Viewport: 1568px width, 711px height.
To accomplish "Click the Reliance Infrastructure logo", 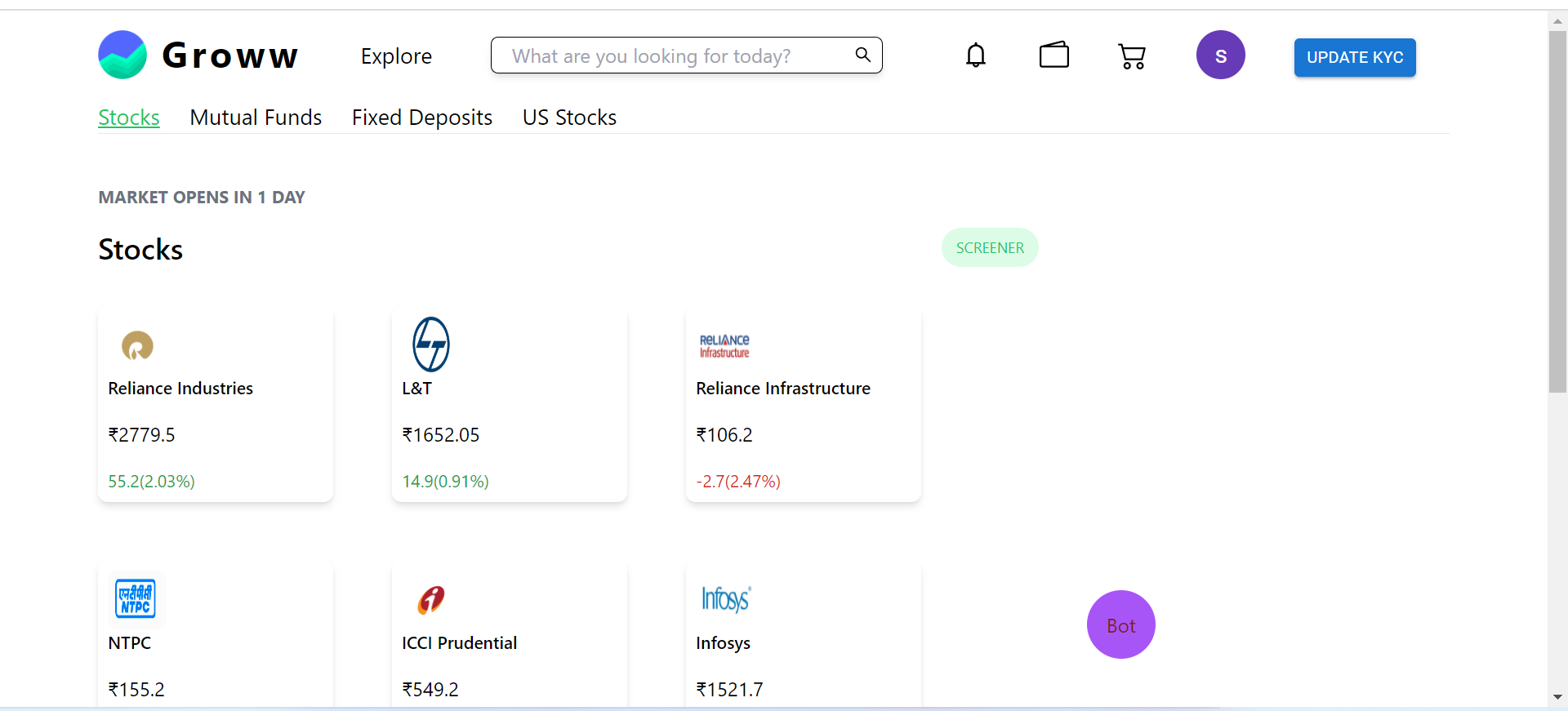I will point(724,344).
